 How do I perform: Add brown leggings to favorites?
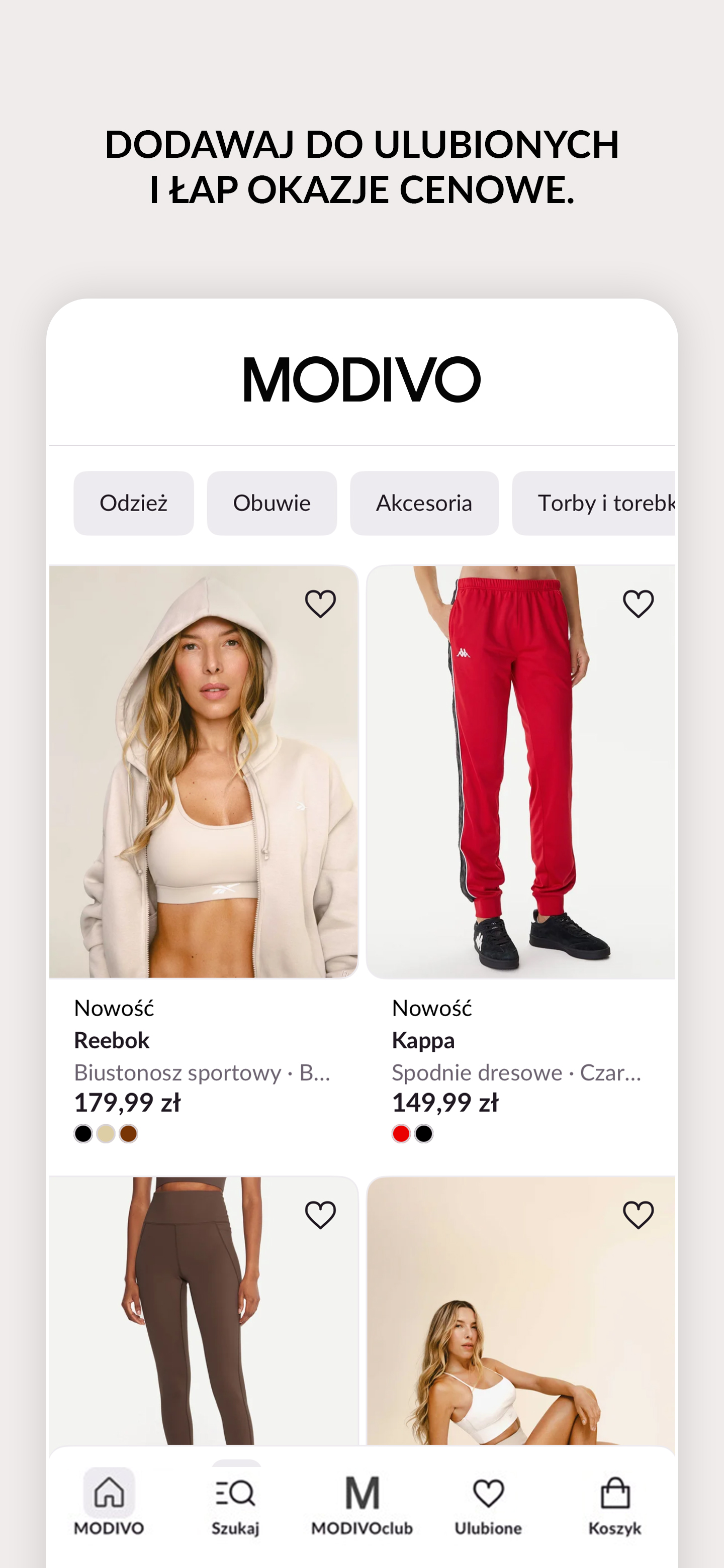tap(320, 1215)
